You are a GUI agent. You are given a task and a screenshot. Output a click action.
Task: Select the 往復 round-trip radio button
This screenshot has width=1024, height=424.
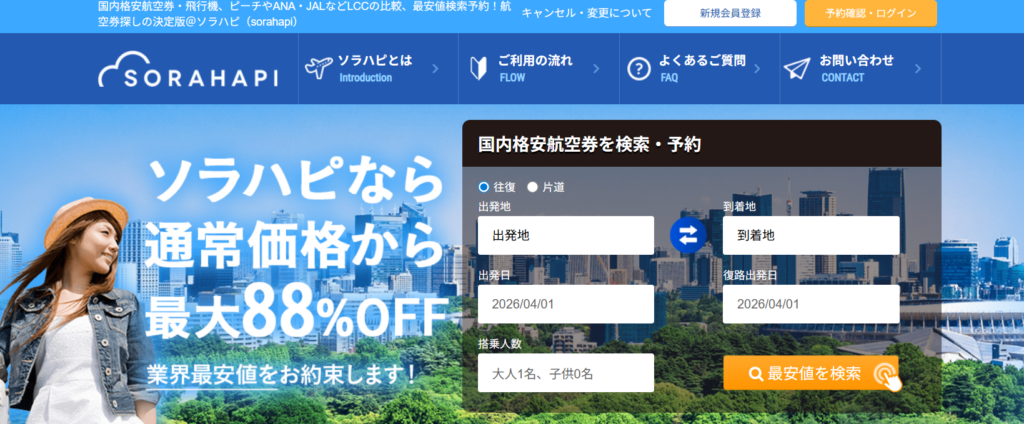point(484,187)
